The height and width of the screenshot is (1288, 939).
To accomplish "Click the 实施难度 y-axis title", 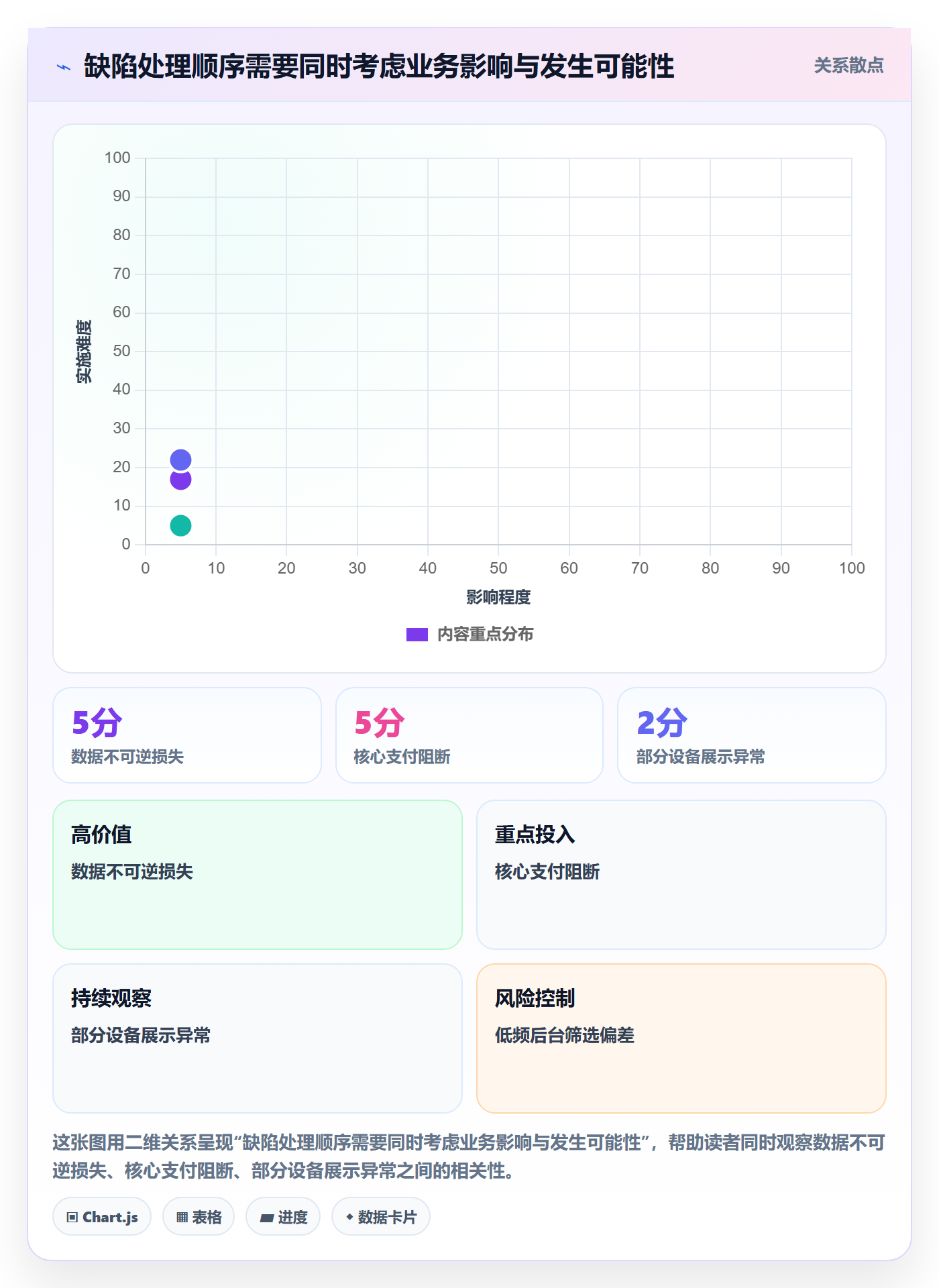I will click(x=84, y=352).
